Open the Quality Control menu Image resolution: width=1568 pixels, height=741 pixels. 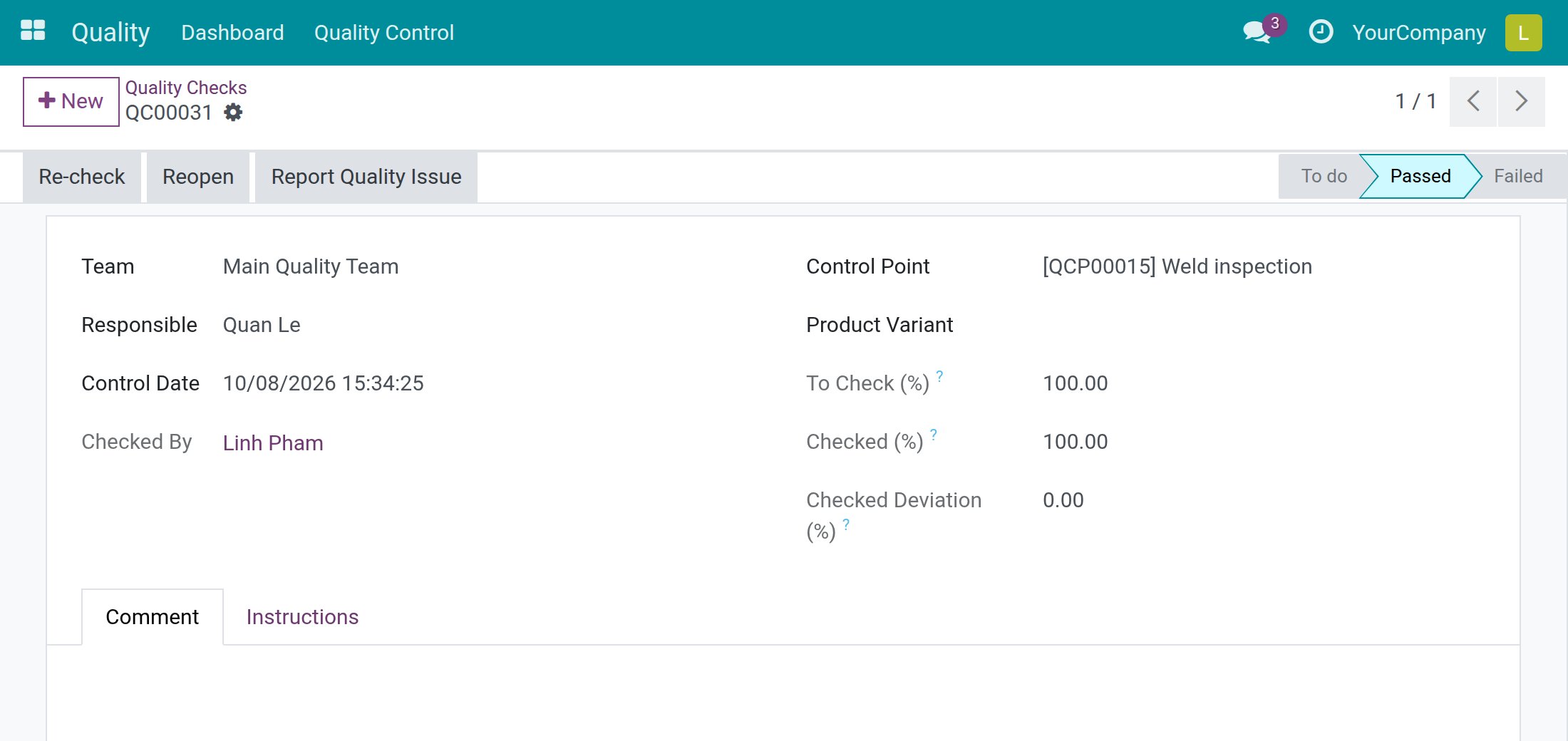383,33
